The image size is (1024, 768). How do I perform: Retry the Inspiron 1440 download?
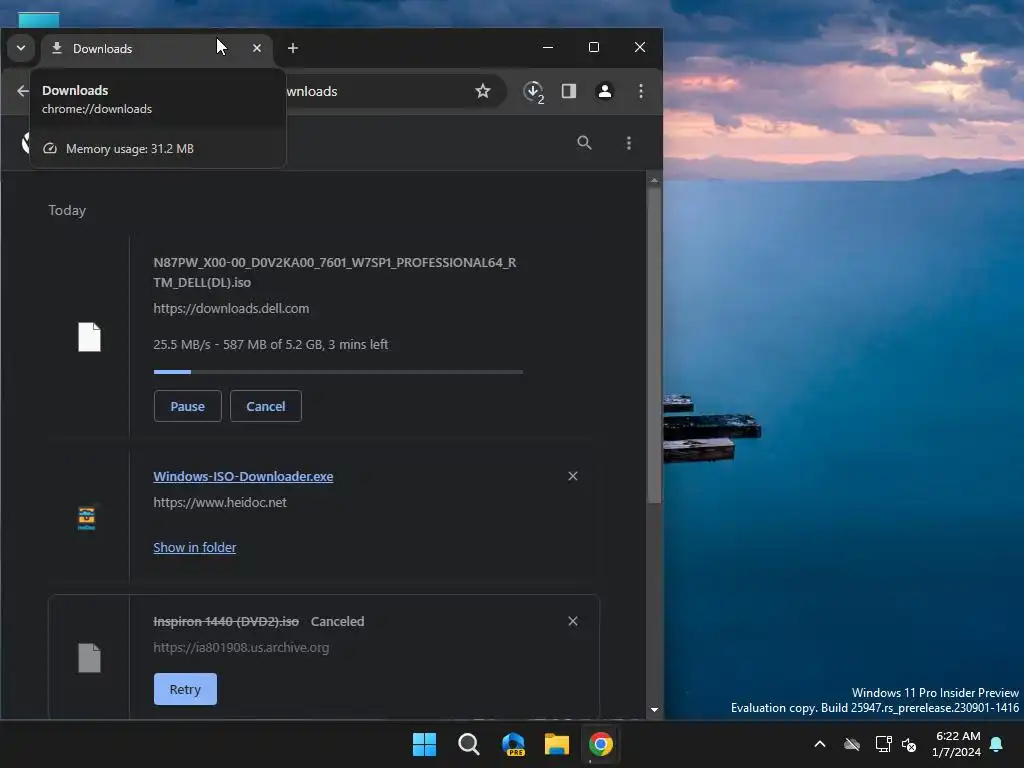click(x=185, y=689)
